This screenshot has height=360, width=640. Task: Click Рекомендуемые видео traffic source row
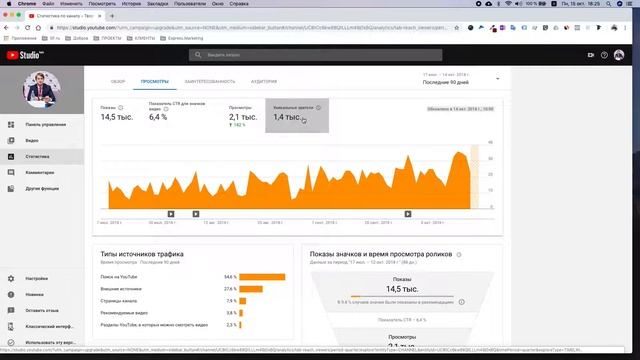click(x=193, y=313)
